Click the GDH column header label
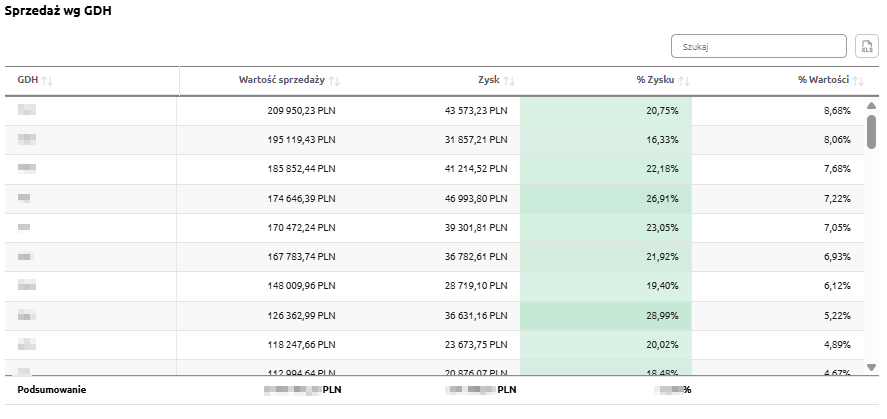Viewport: 887px width, 419px height. 27,80
